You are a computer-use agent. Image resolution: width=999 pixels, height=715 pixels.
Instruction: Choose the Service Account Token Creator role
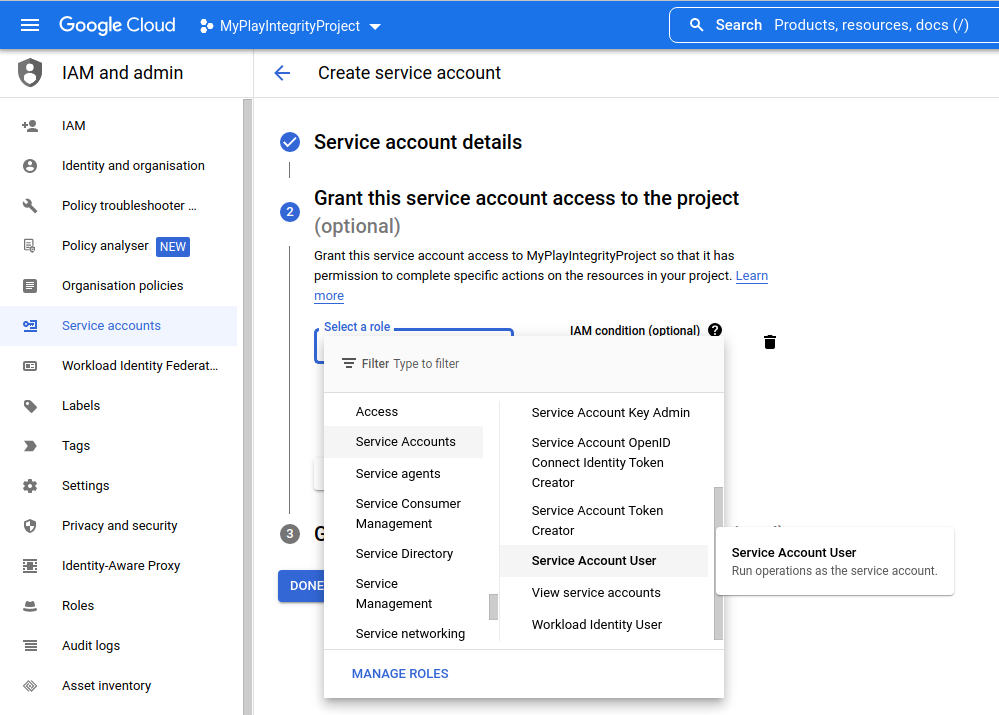(597, 520)
